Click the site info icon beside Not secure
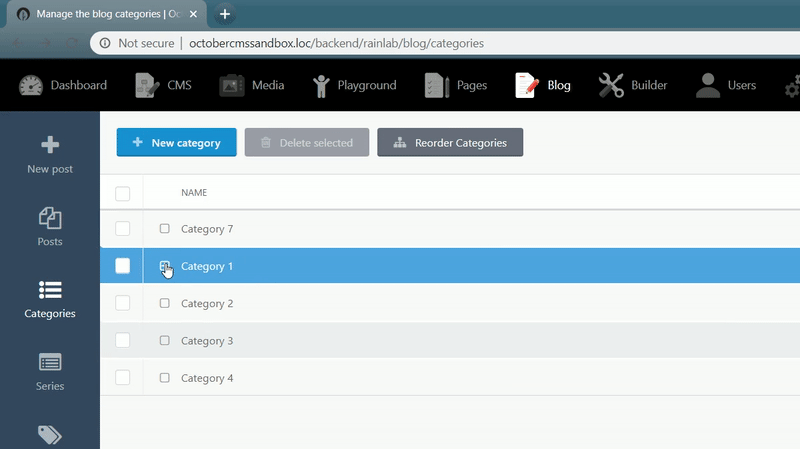This screenshot has width=800, height=449. click(105, 43)
